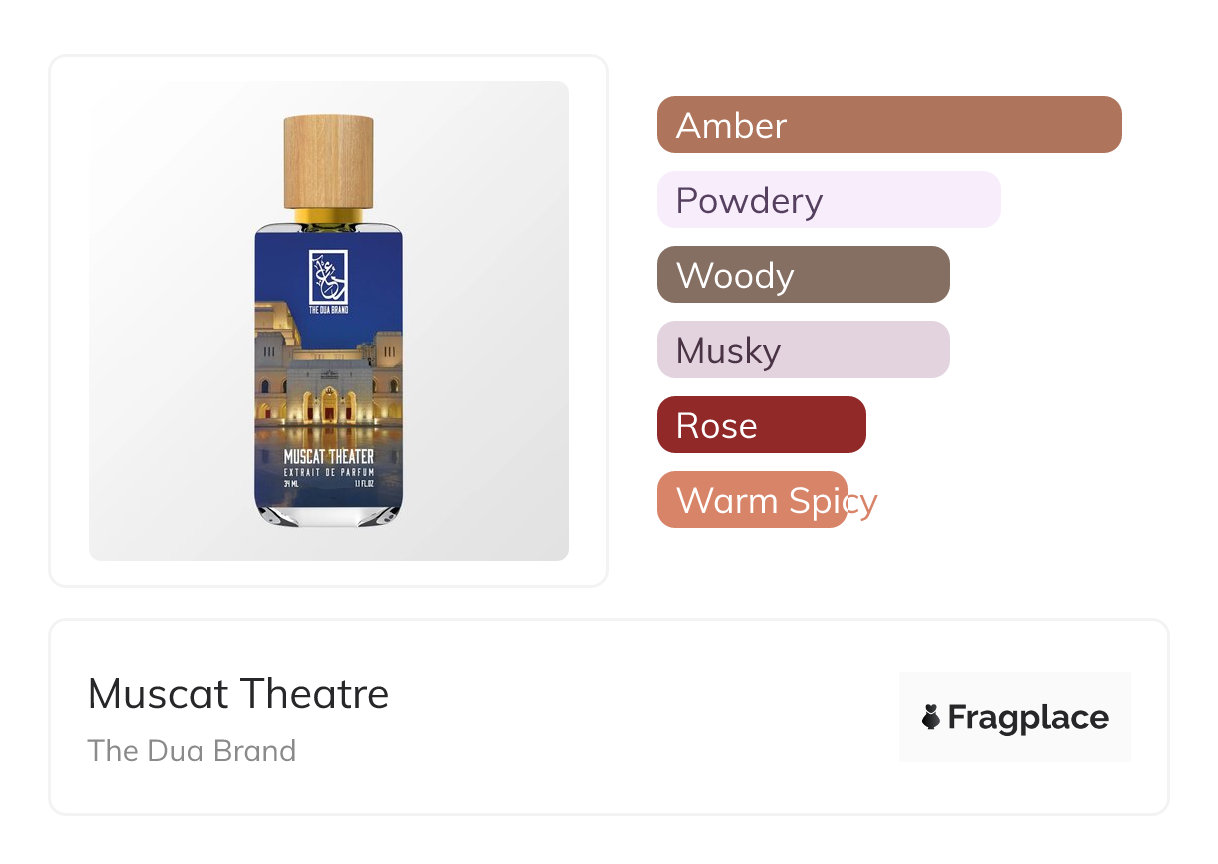Viewport: 1218px width, 864px height.
Task: Click THE DUA BRAND text on bottle
Action: point(328,311)
